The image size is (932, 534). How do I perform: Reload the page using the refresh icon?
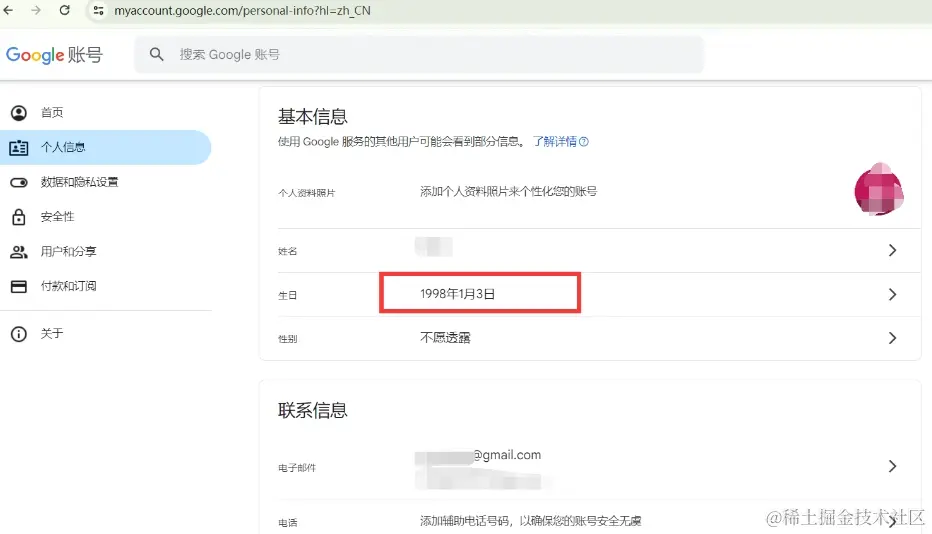[65, 10]
